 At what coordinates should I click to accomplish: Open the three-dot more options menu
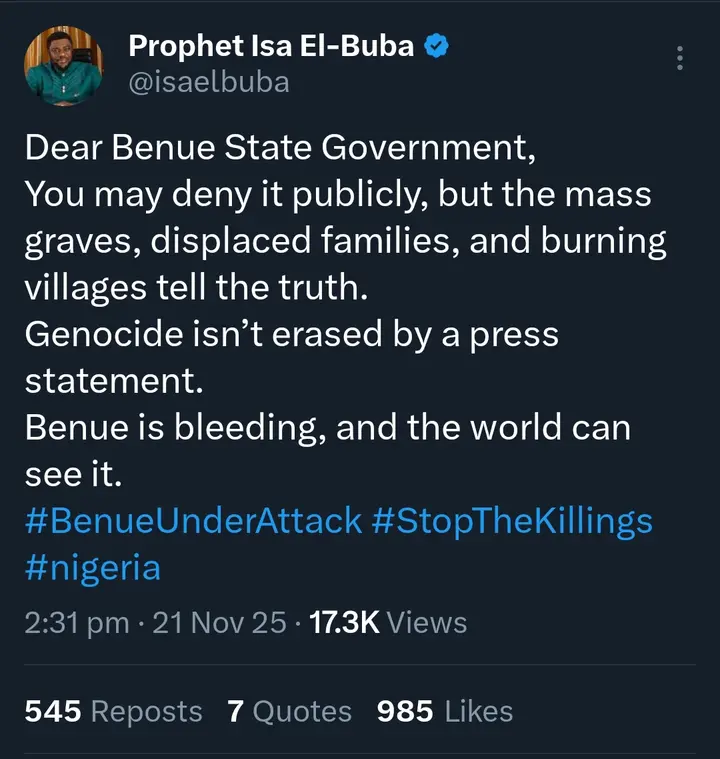tap(680, 58)
